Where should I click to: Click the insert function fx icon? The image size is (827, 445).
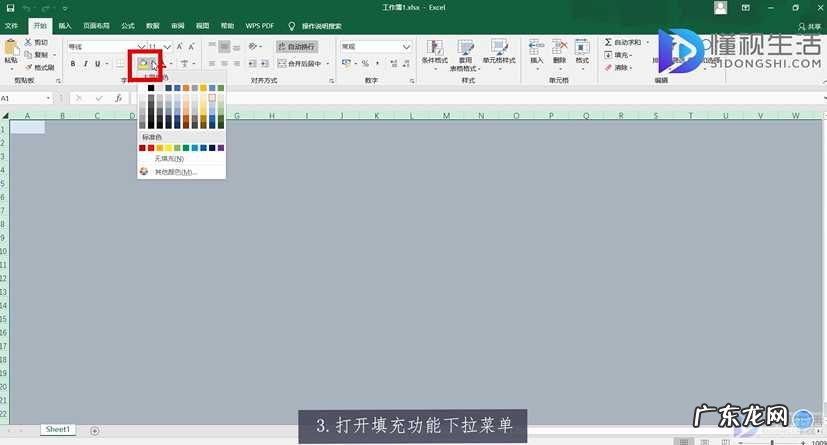click(x=118, y=98)
